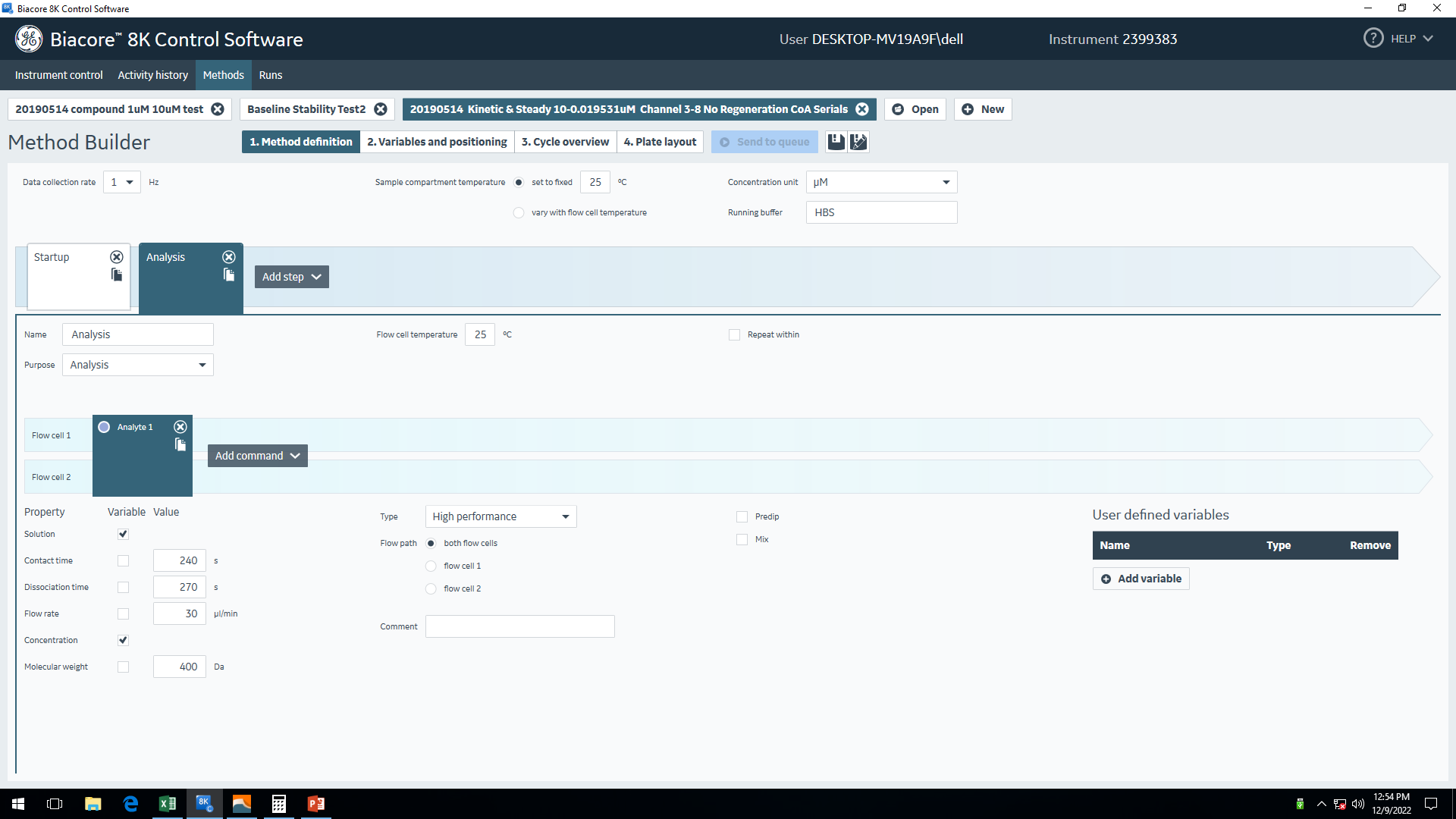The width and height of the screenshot is (1456, 819).
Task: Expand the High performance Type dropdown
Action: coord(500,516)
